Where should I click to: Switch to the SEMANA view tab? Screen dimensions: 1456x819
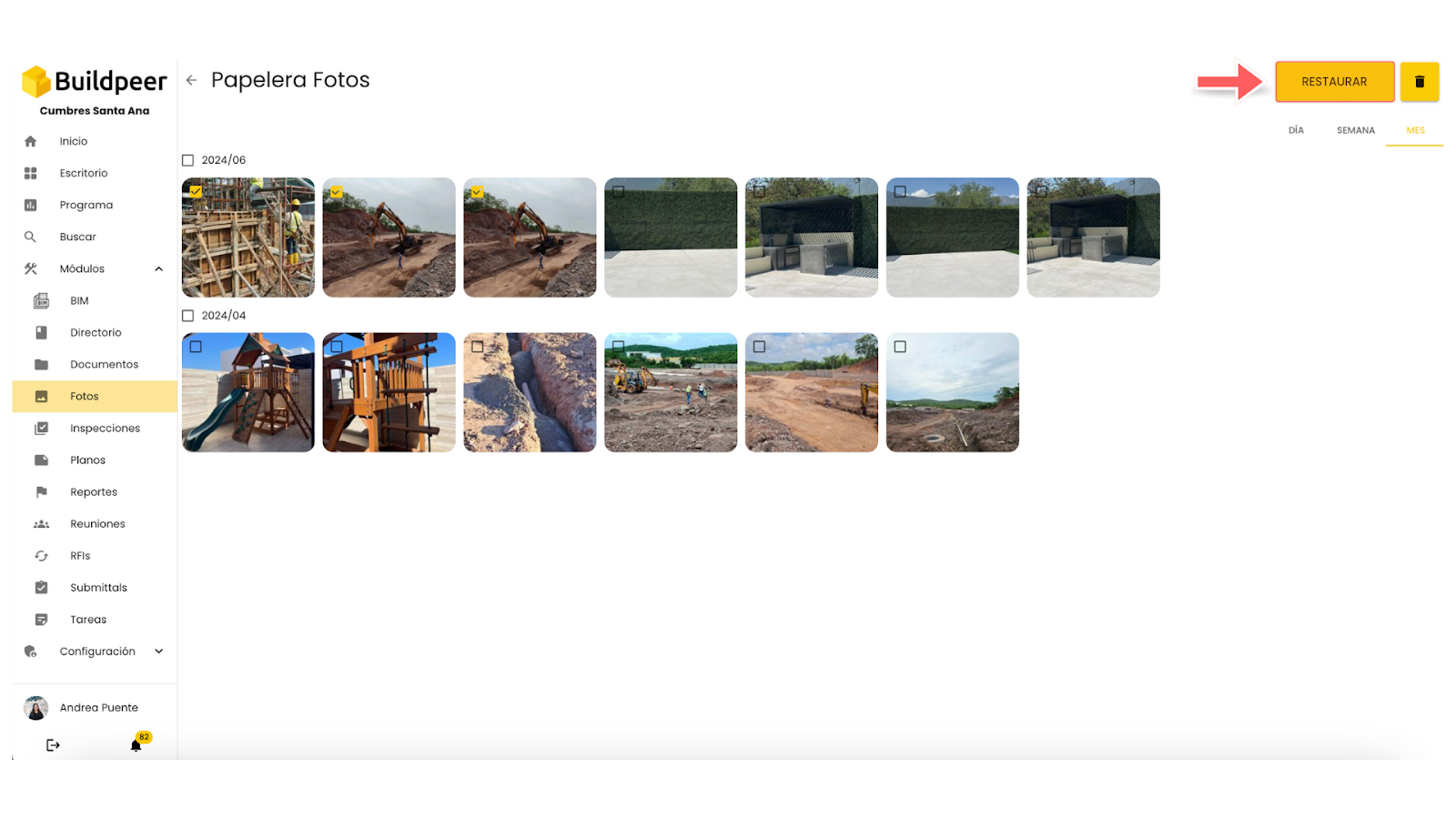click(1355, 130)
